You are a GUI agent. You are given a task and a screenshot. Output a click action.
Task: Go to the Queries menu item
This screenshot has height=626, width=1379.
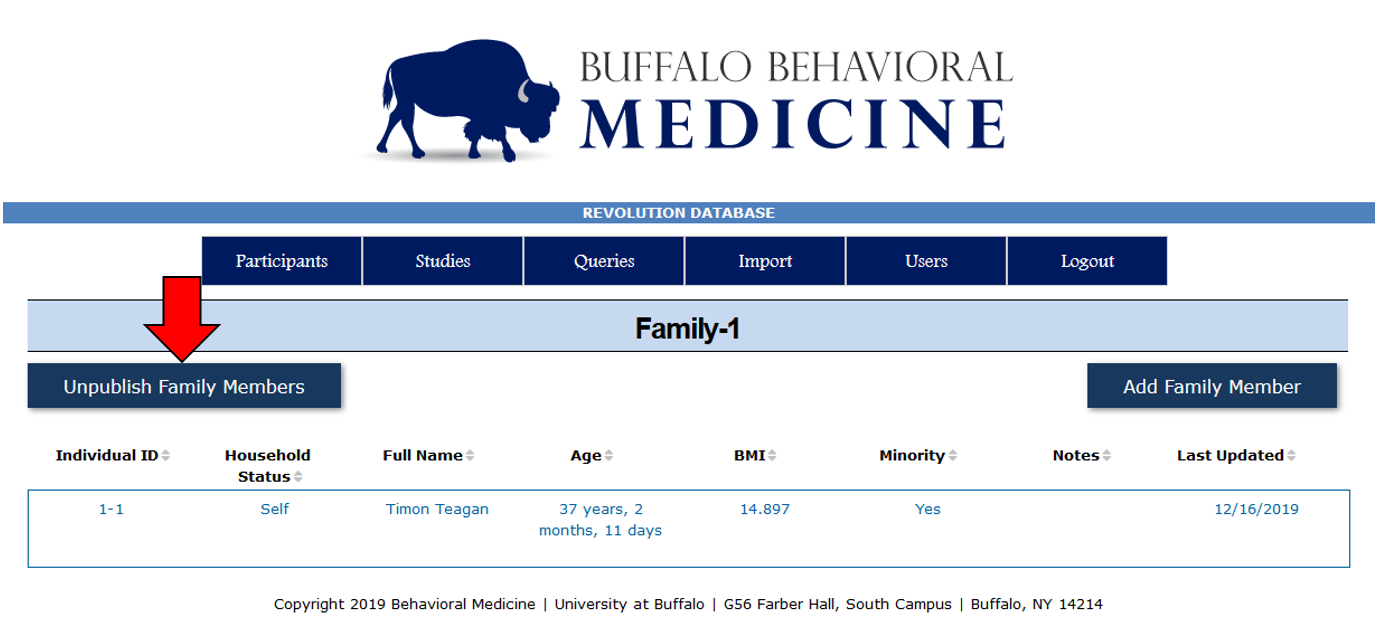pyautogui.click(x=604, y=261)
